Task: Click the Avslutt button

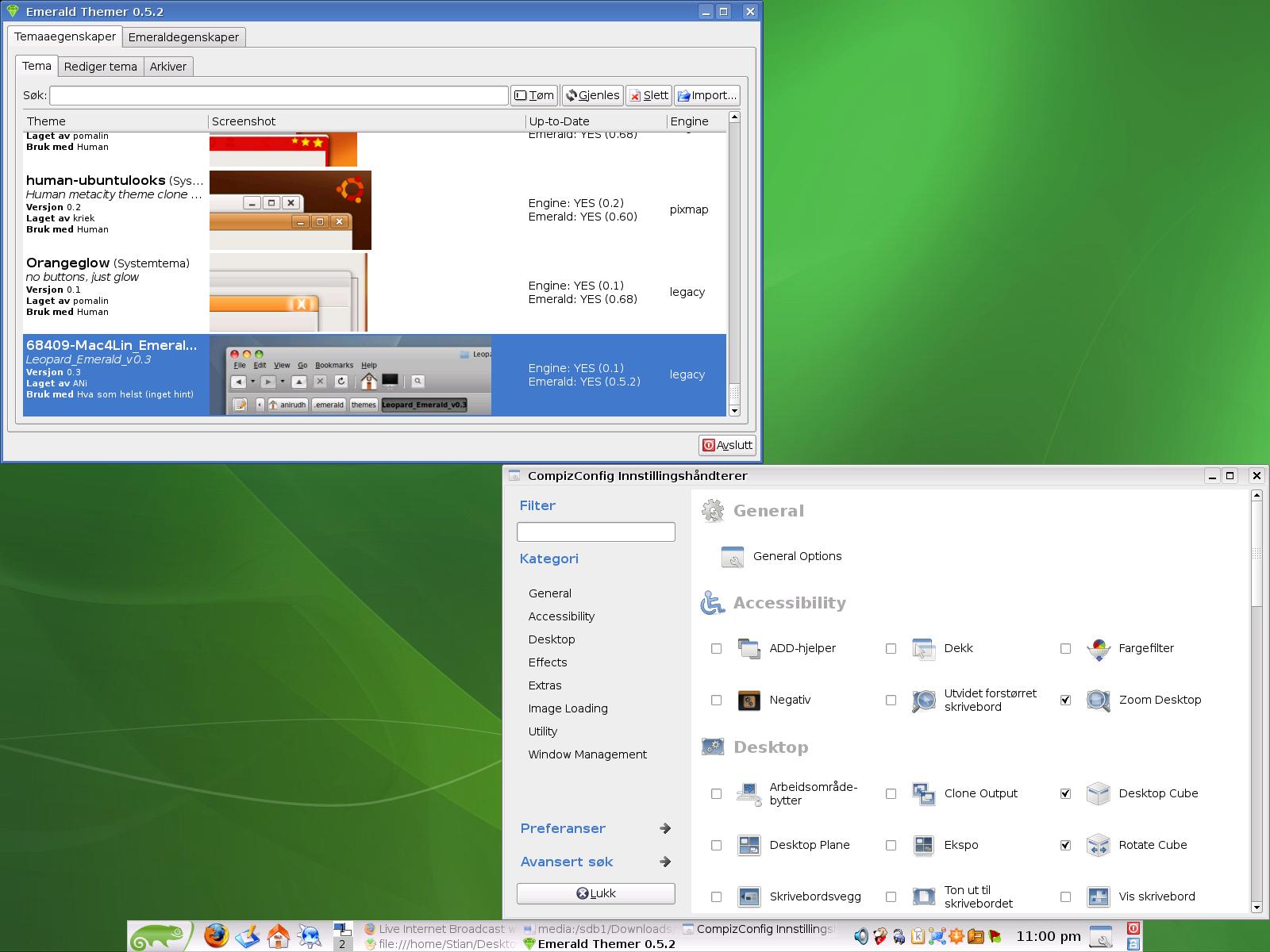Action: click(727, 445)
